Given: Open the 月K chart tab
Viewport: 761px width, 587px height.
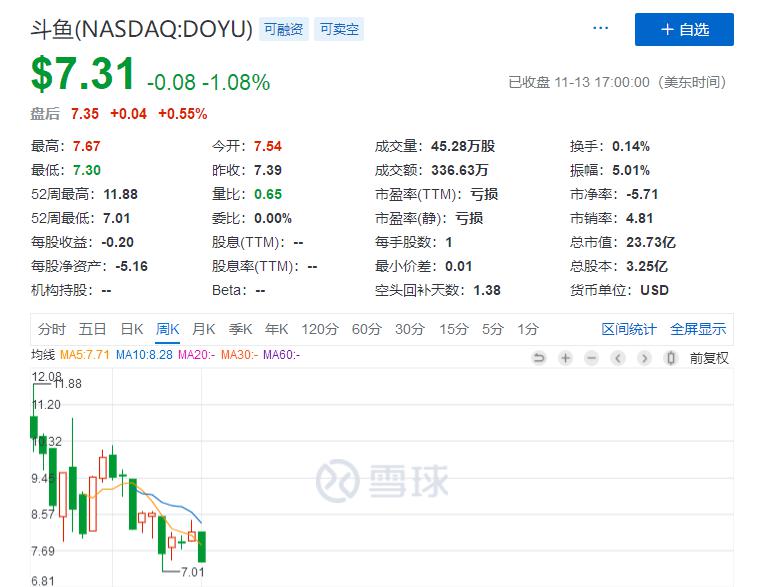Looking at the screenshot, I should [203, 329].
